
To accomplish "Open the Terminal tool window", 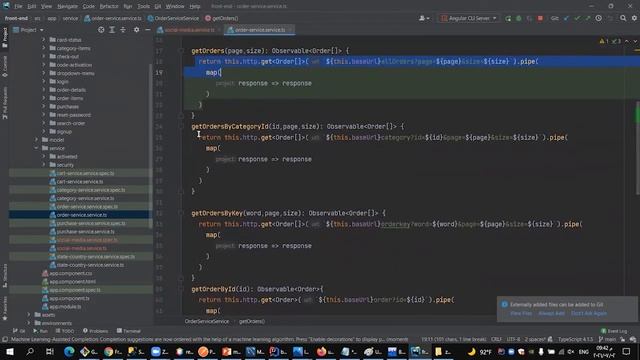I will (129, 331).
